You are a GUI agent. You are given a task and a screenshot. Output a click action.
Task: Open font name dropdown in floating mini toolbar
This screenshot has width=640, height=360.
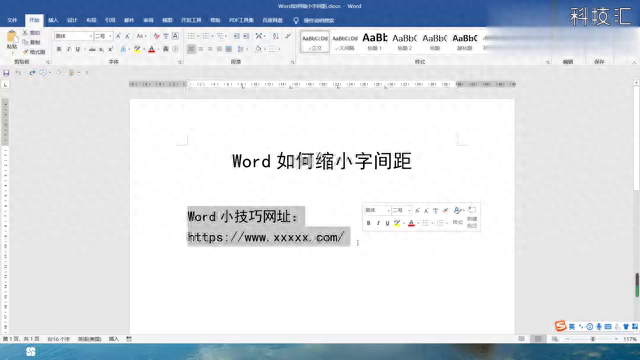click(388, 210)
